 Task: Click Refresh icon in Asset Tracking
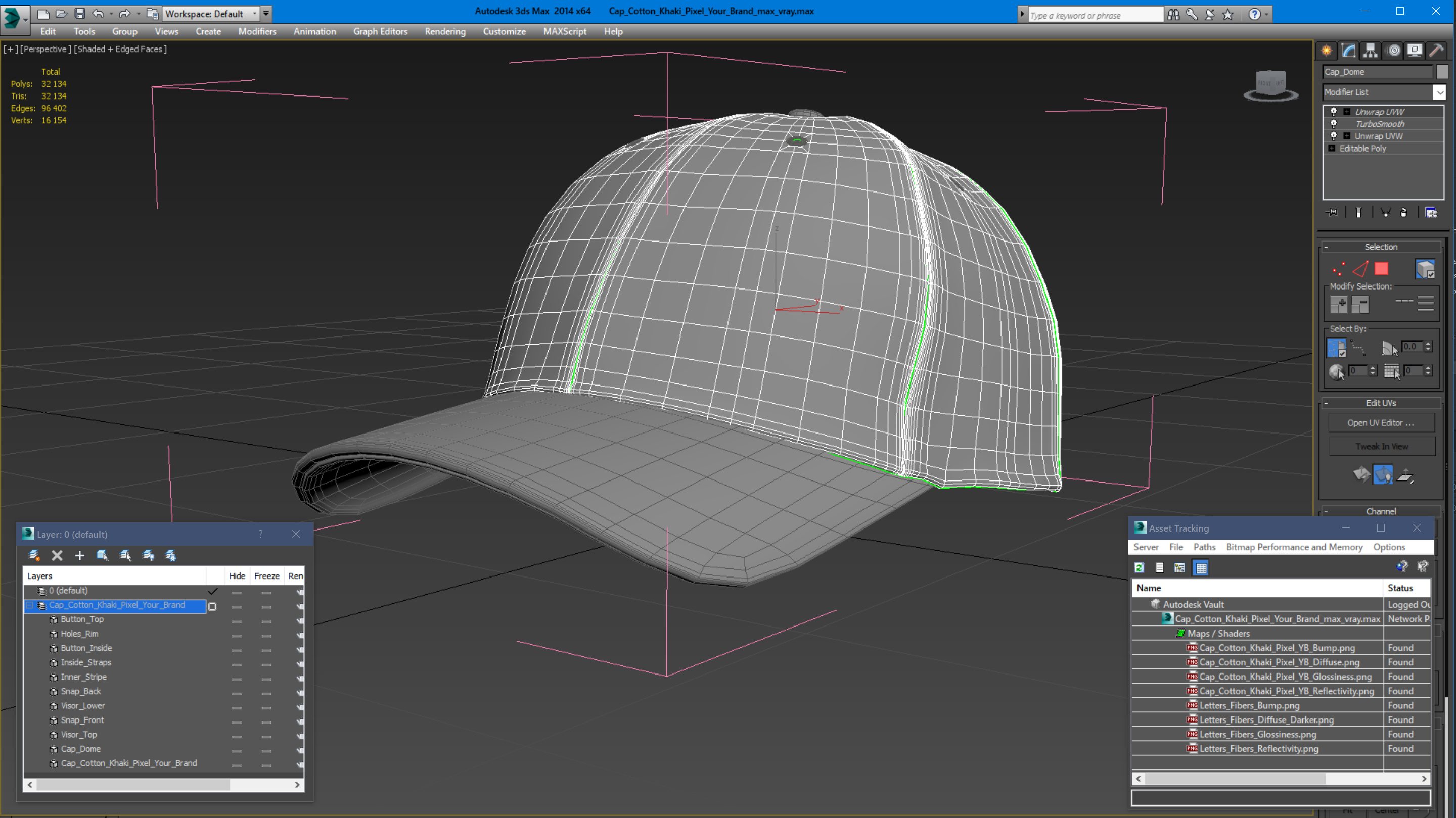tap(1140, 568)
